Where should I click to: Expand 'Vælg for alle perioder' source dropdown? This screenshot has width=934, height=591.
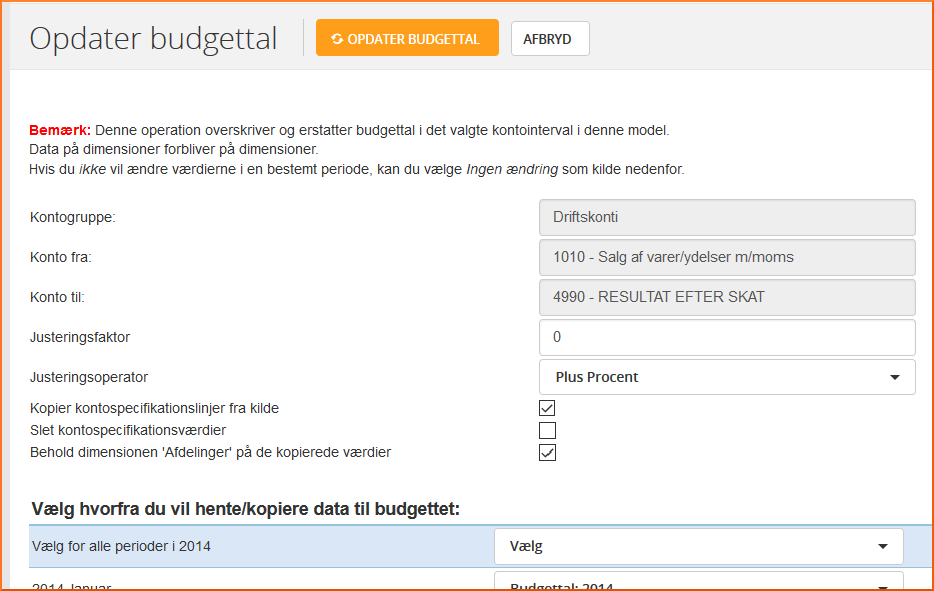pyautogui.click(x=698, y=547)
